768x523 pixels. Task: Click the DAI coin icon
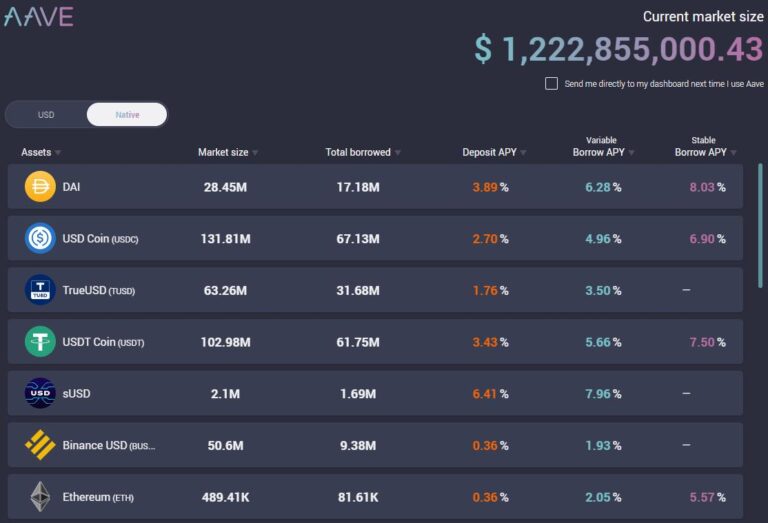pyautogui.click(x=40, y=187)
